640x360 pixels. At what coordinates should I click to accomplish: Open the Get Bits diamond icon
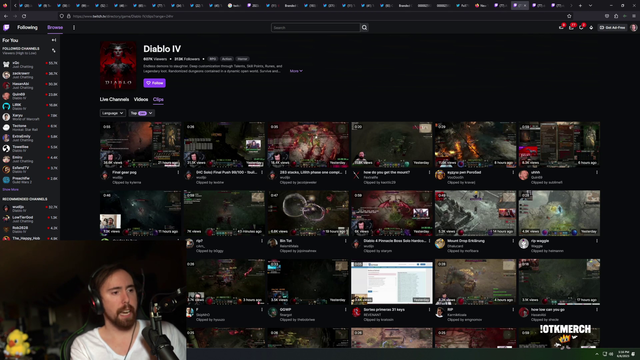pyautogui.click(x=591, y=28)
